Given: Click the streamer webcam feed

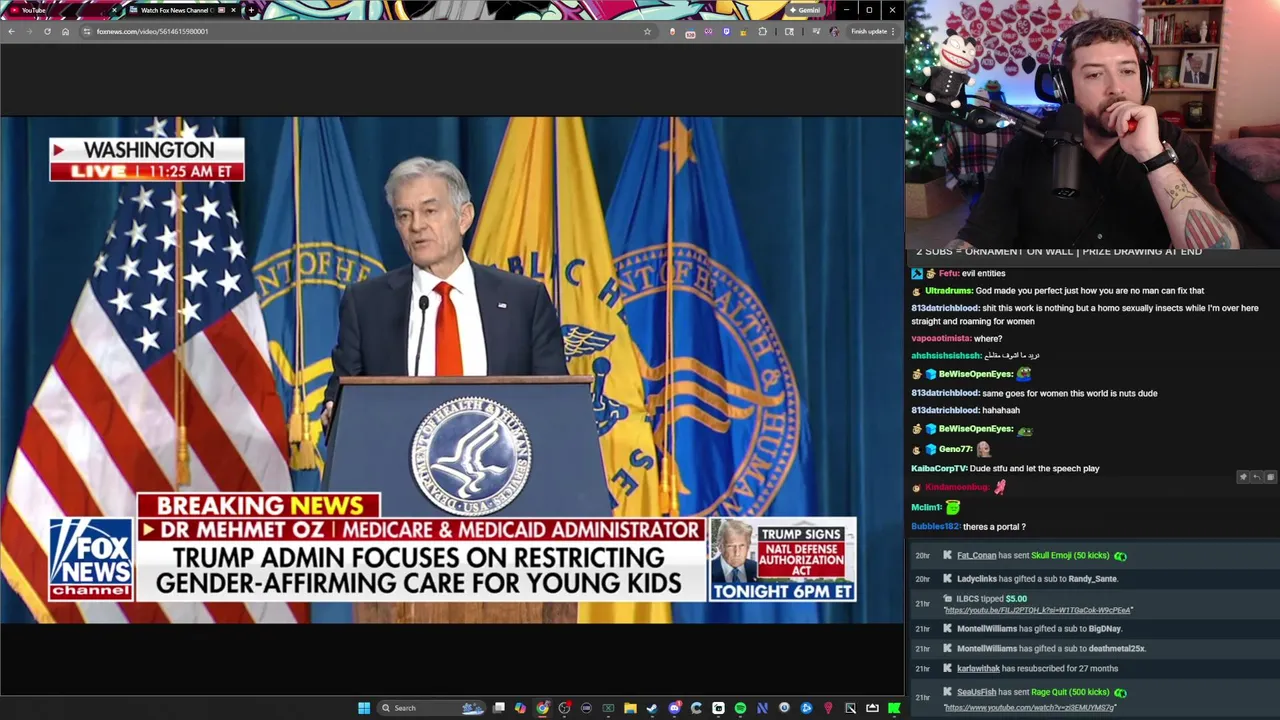Looking at the screenshot, I should pyautogui.click(x=1092, y=124).
